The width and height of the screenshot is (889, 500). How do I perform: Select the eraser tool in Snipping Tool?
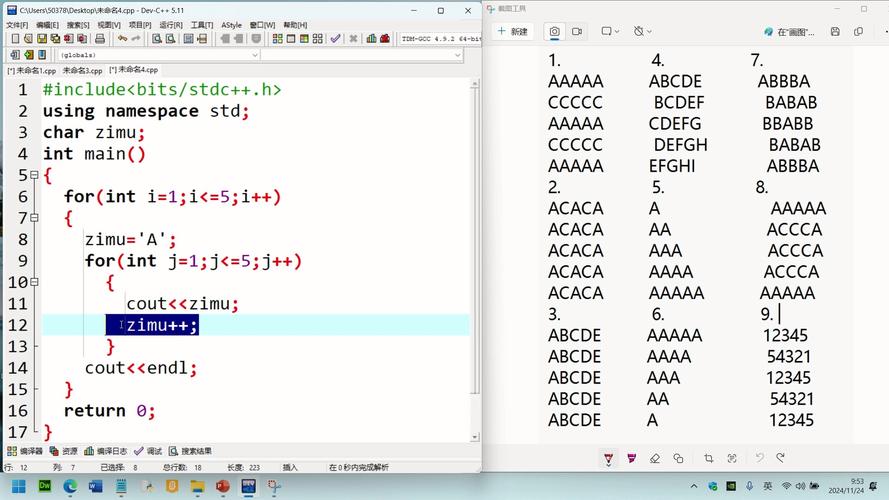tap(655, 458)
